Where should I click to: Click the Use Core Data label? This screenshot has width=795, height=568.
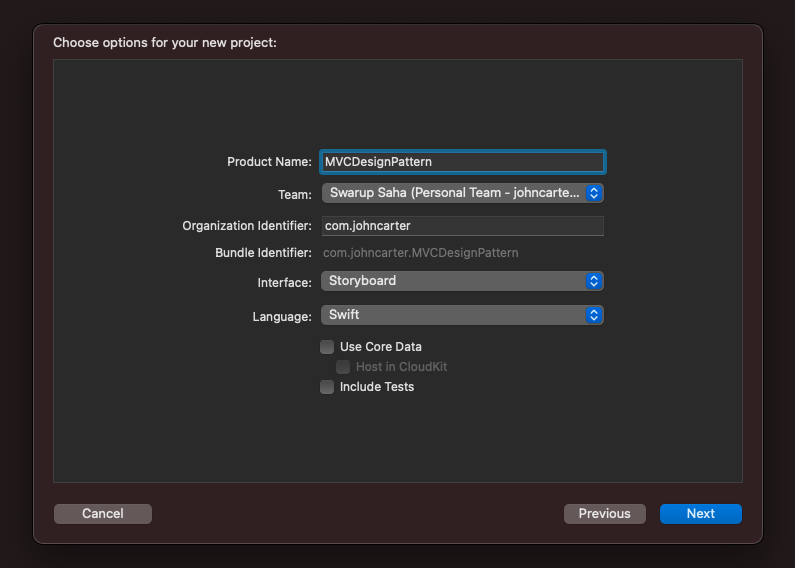click(x=381, y=347)
